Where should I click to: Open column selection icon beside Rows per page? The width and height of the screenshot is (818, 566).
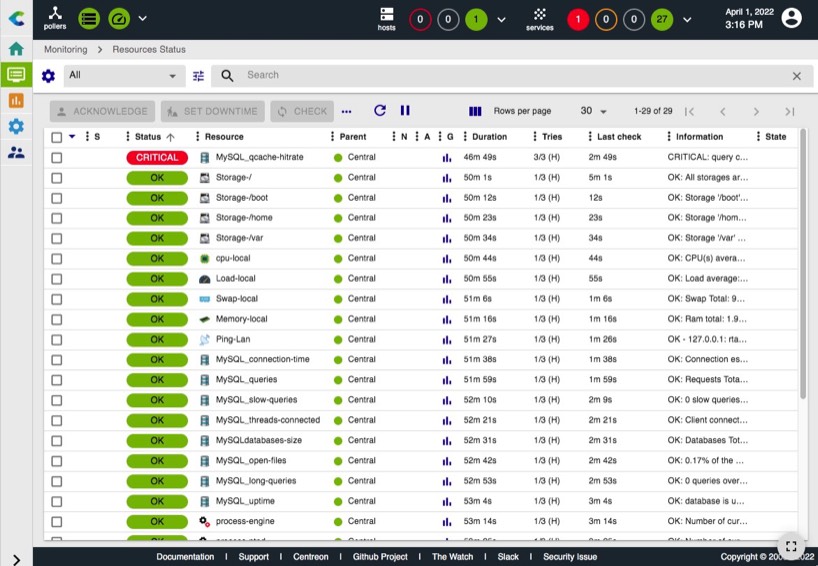(475, 111)
